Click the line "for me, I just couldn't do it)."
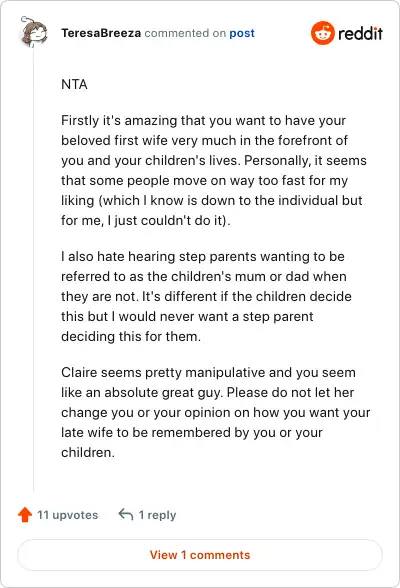Screen dimensions: 400x588 tap(145, 220)
